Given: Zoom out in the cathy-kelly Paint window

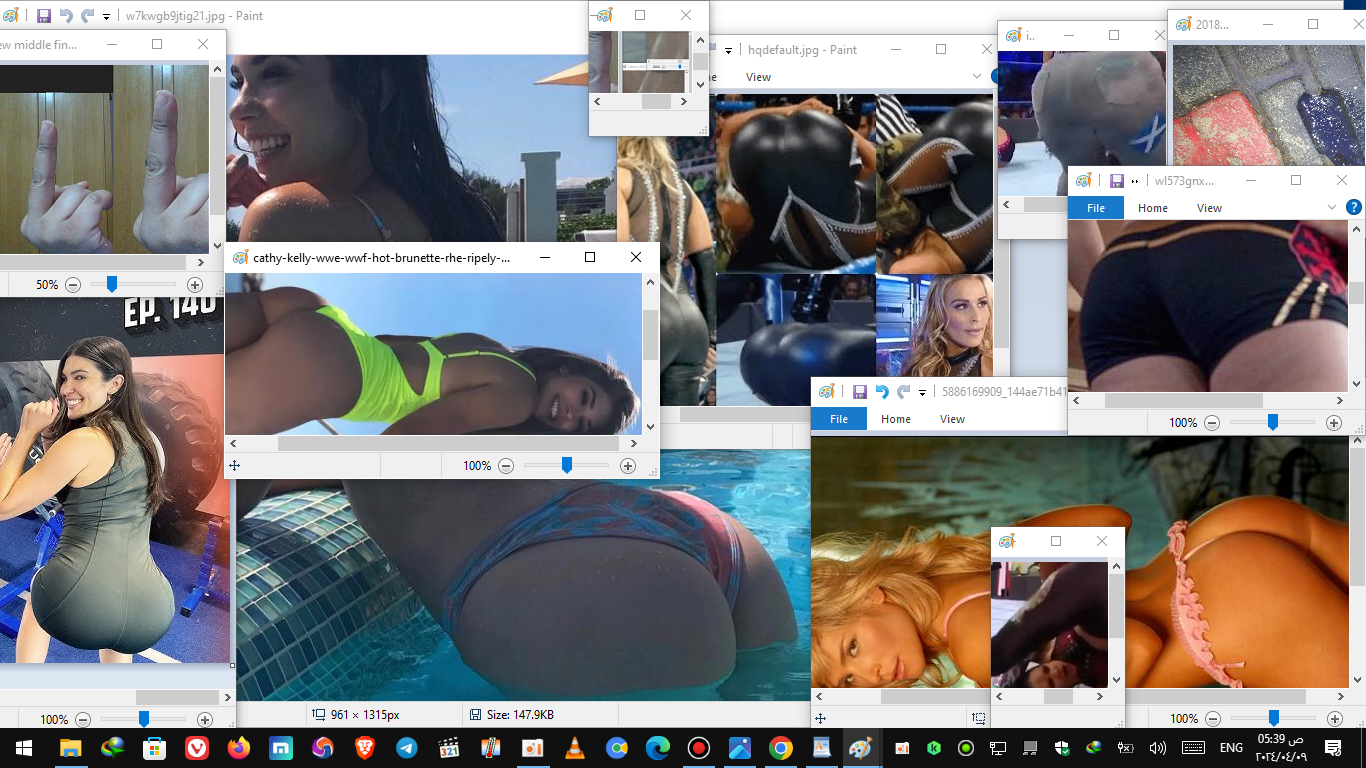Looking at the screenshot, I should tap(506, 465).
